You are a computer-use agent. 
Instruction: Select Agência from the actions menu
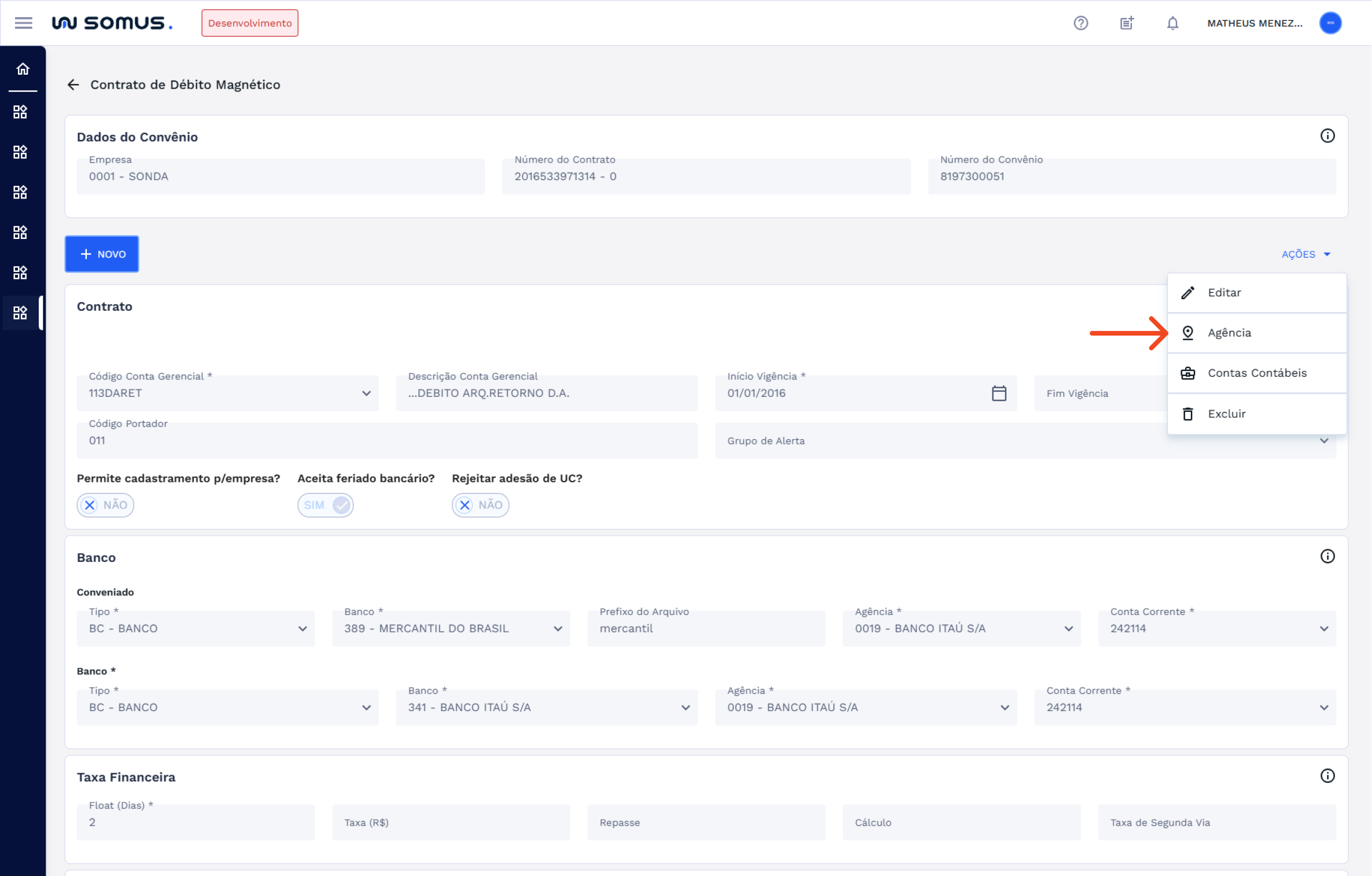click(1229, 333)
